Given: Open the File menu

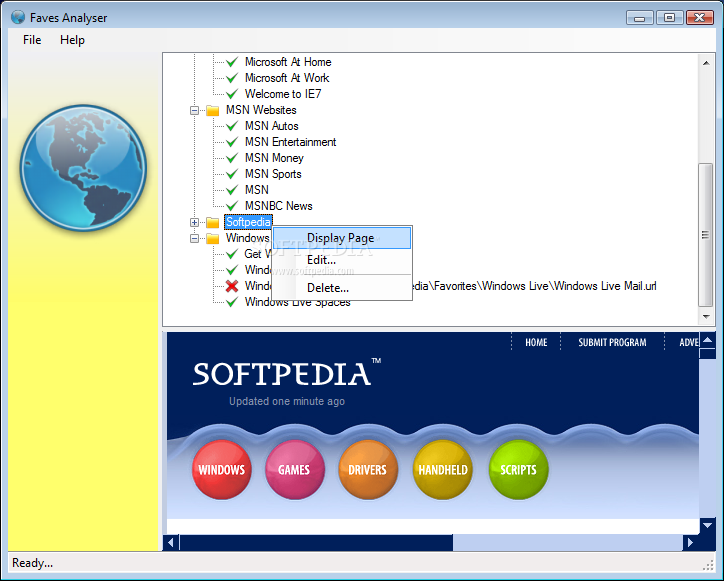Looking at the screenshot, I should click(32, 40).
